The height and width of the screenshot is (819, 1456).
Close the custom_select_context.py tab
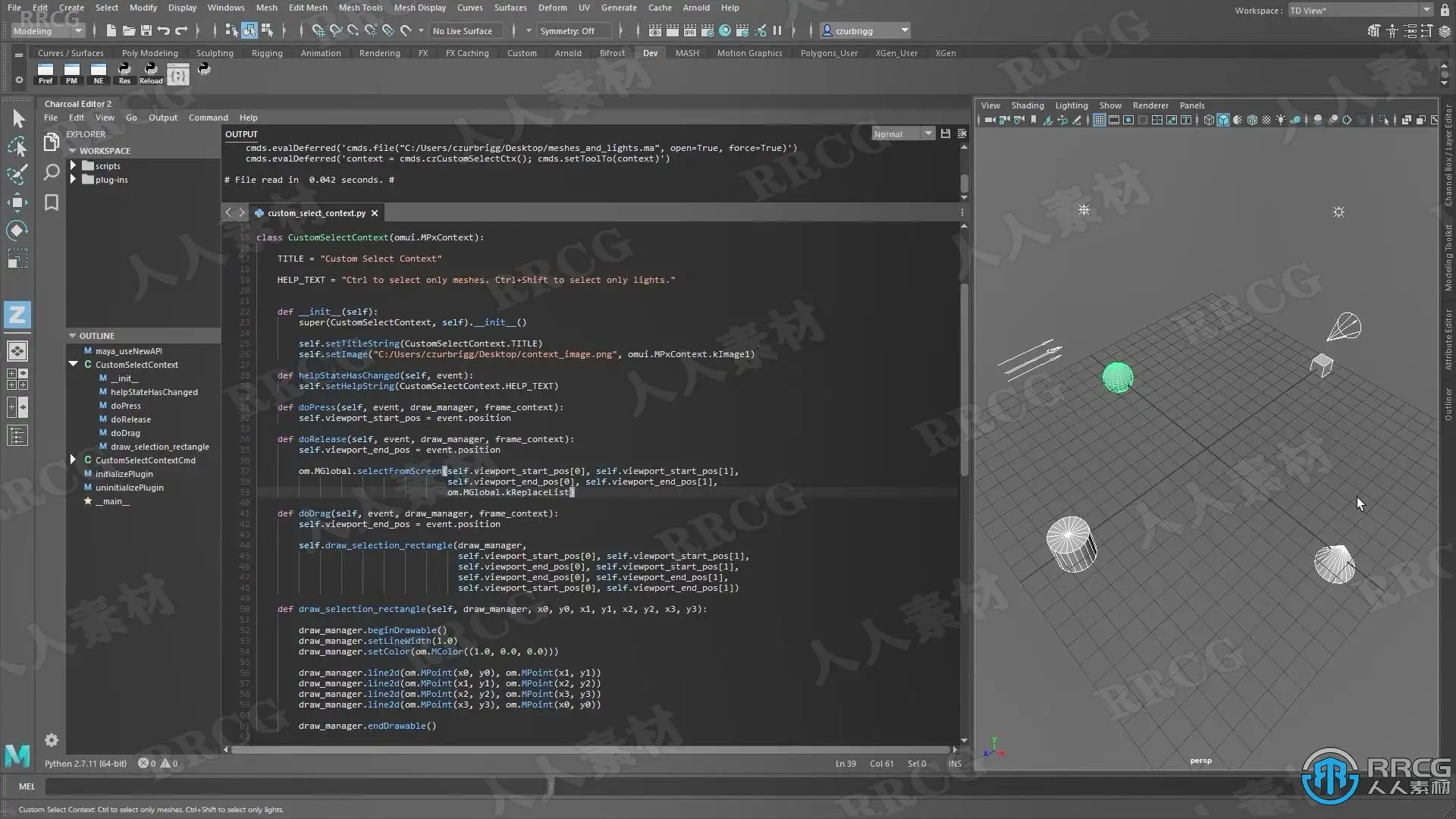tap(375, 213)
